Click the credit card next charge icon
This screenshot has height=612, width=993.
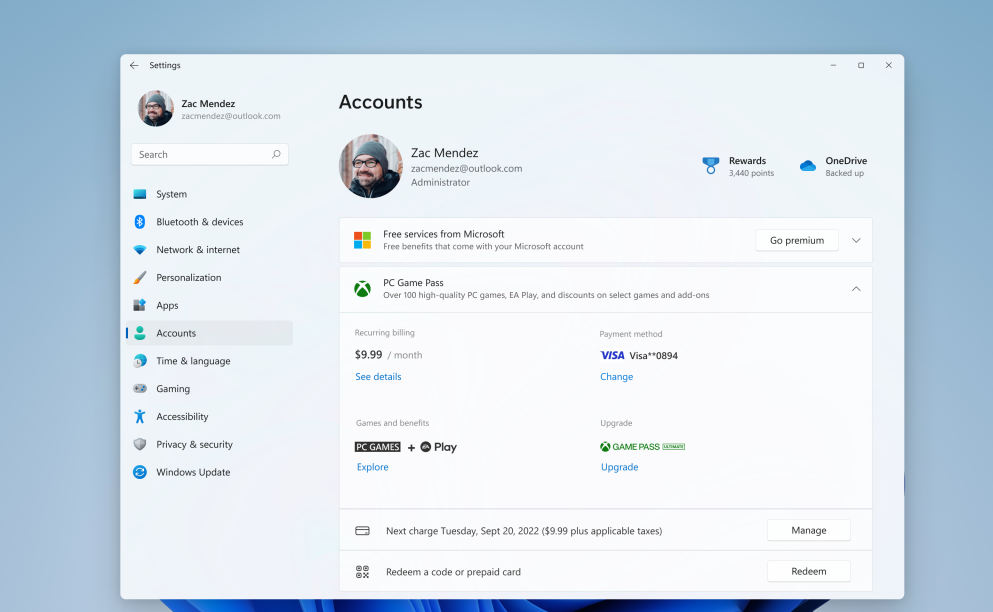362,531
